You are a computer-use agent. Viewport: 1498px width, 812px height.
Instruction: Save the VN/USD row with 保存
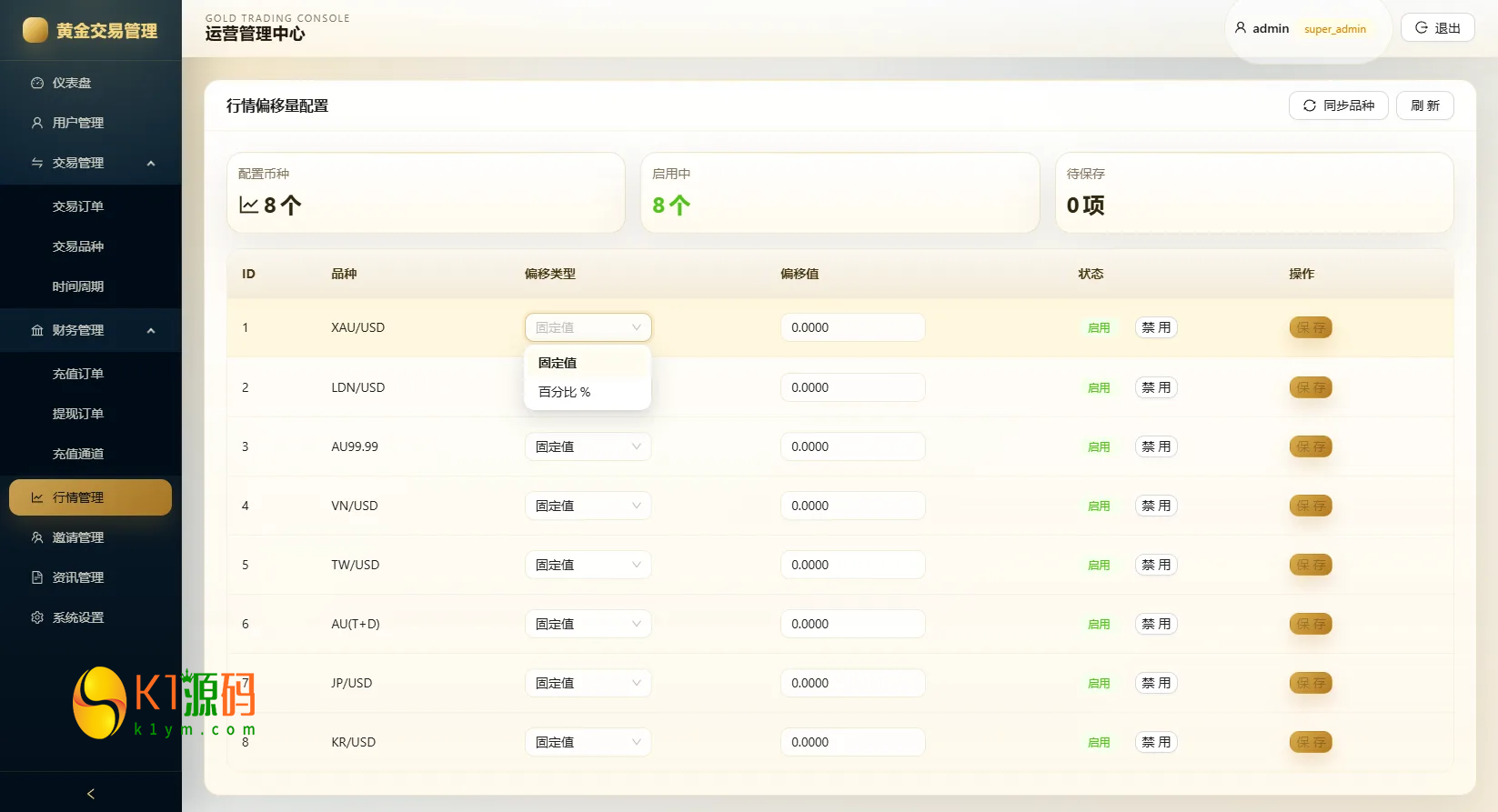tap(1311, 506)
